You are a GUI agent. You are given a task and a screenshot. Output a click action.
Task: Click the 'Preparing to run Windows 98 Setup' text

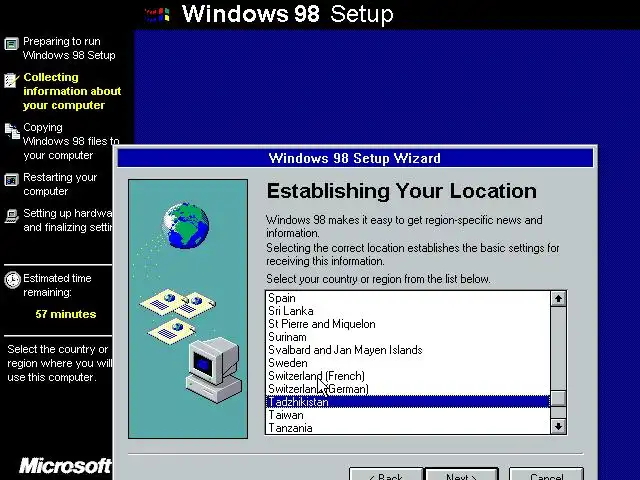pyautogui.click(x=69, y=48)
